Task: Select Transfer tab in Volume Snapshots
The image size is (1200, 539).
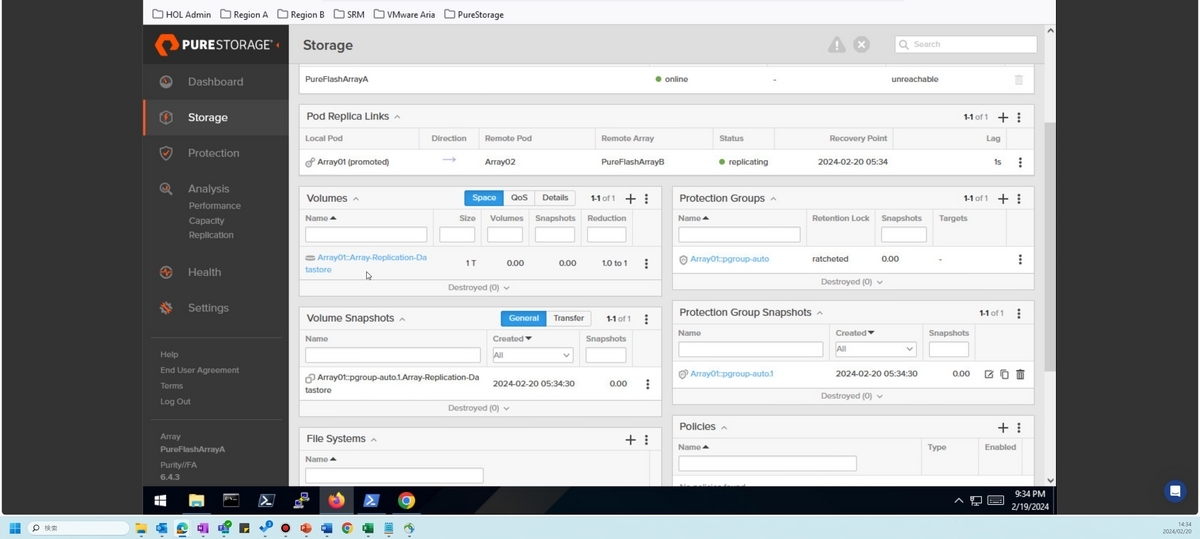Action: [x=568, y=318]
